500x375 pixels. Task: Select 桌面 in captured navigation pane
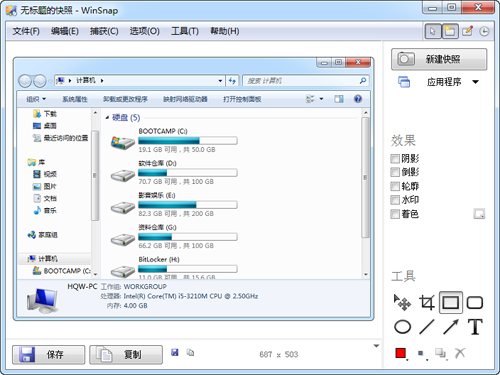45,126
